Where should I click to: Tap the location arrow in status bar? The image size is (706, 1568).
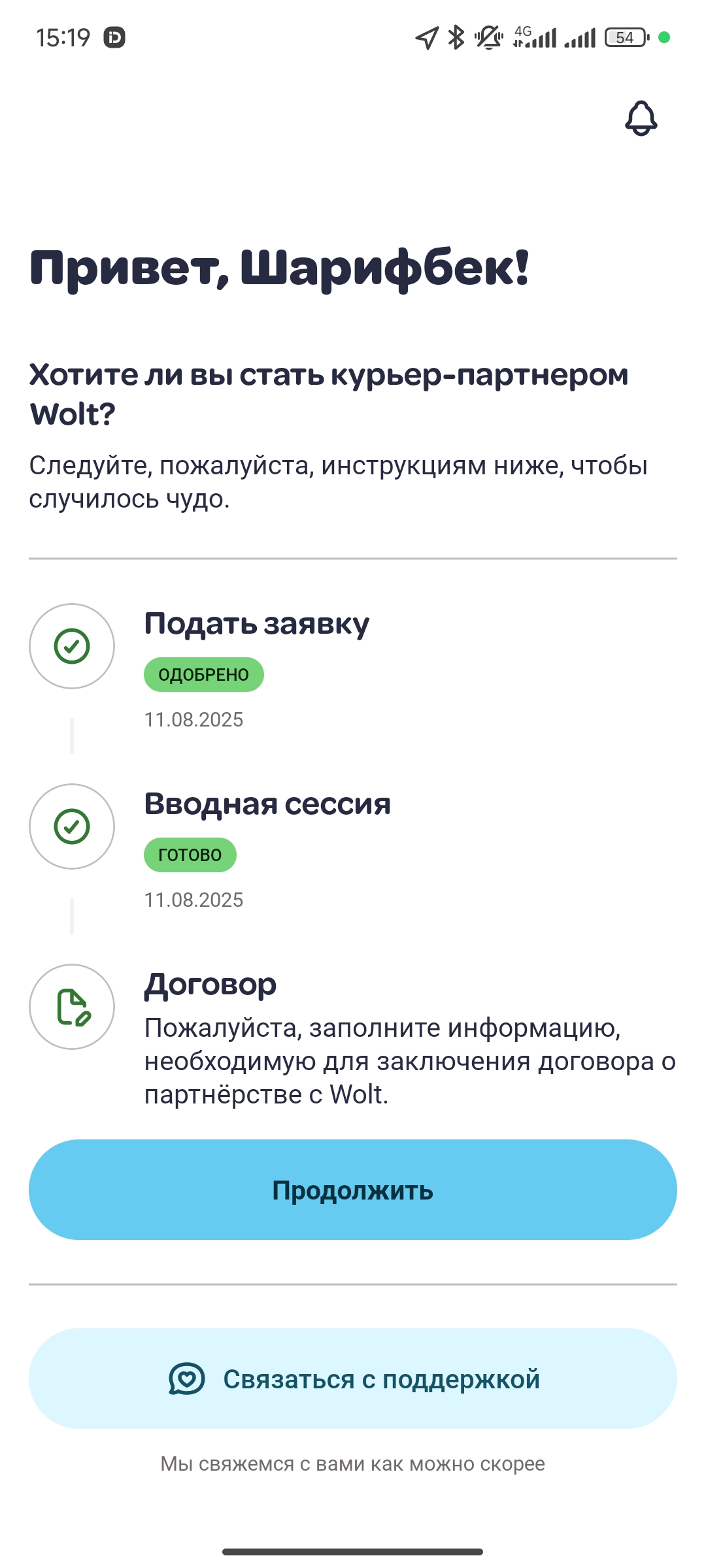426,38
